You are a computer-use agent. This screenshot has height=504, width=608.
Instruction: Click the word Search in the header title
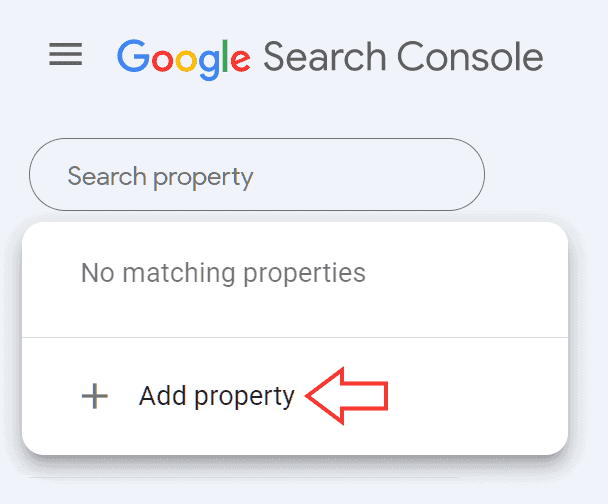click(325, 56)
